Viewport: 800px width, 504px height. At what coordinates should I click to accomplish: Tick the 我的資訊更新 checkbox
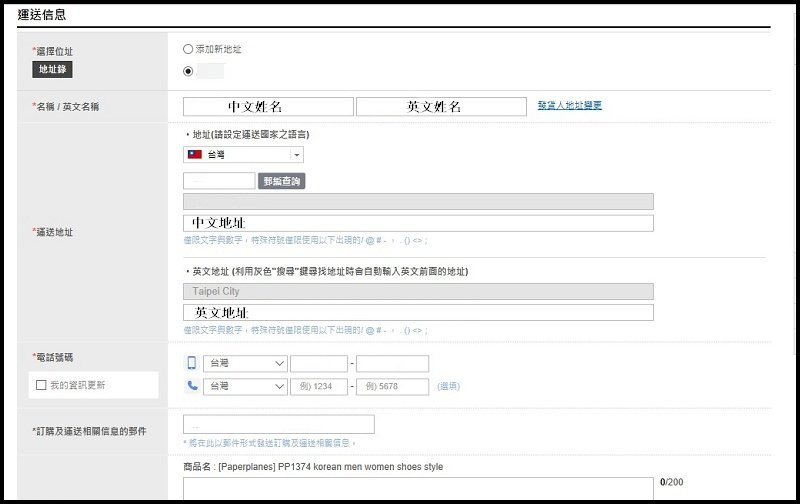(41, 385)
